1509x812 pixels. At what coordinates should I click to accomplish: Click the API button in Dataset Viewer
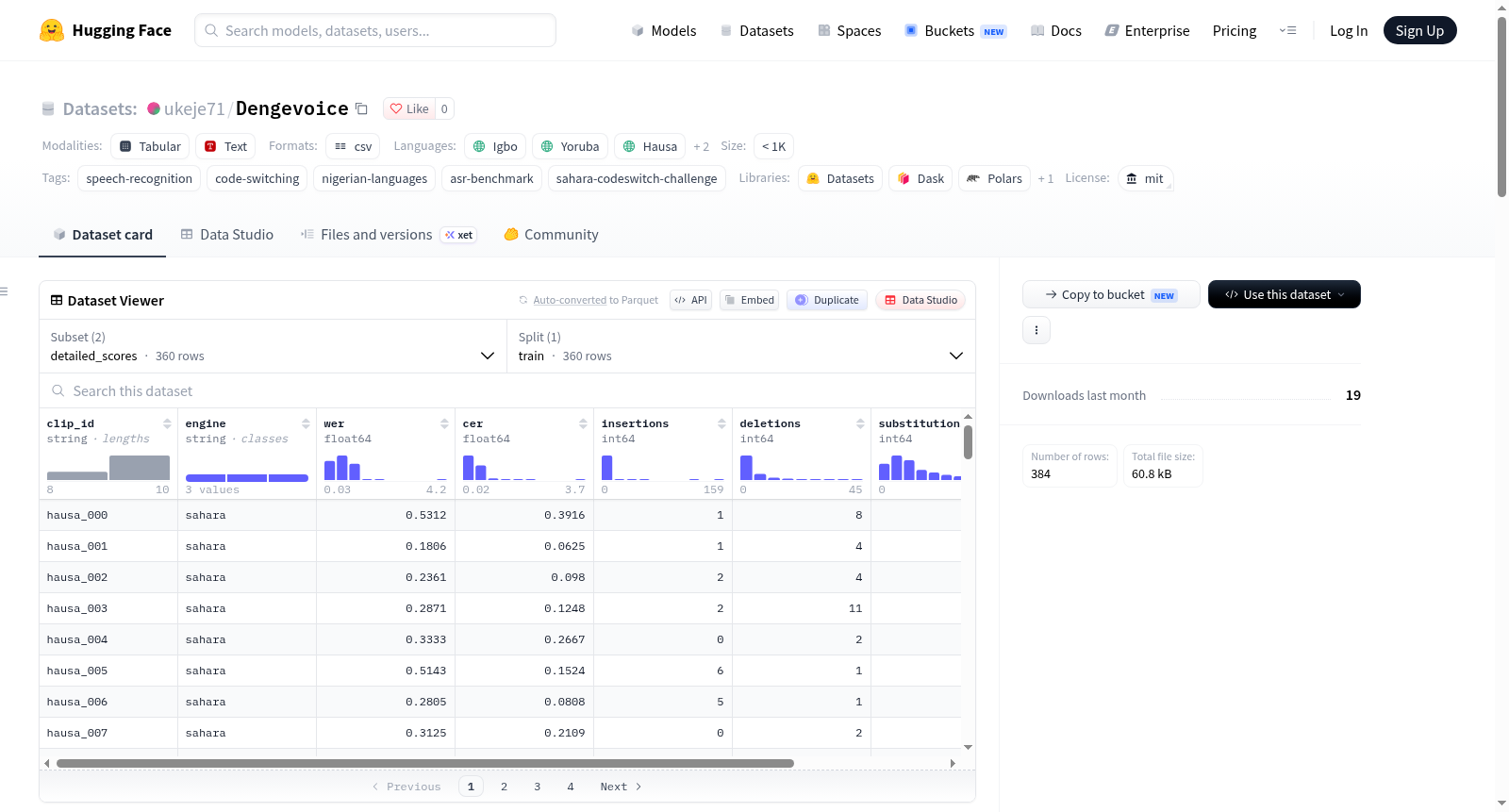click(x=690, y=300)
